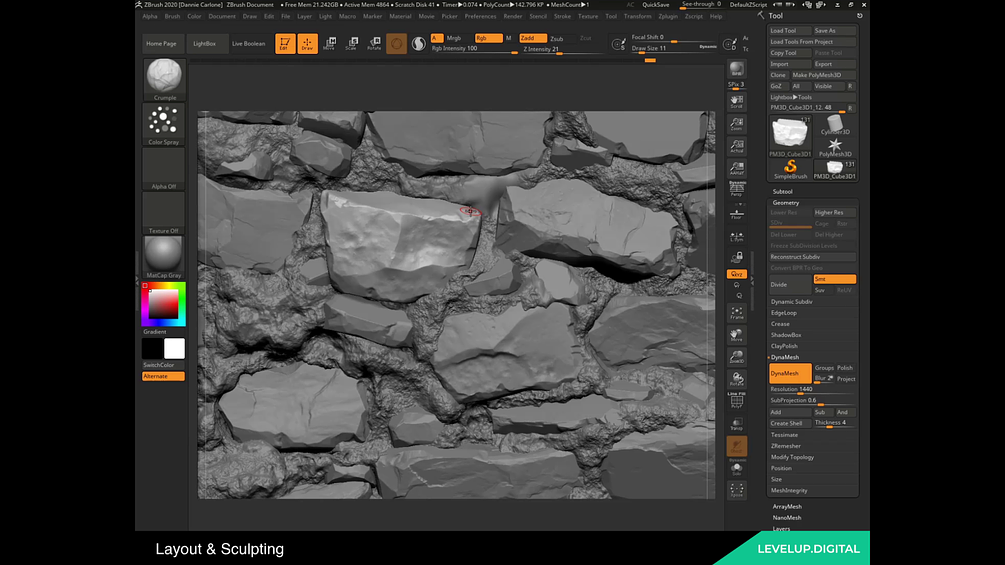Toggle the Rgb channel button
This screenshot has width=1005, height=565.
pos(487,38)
